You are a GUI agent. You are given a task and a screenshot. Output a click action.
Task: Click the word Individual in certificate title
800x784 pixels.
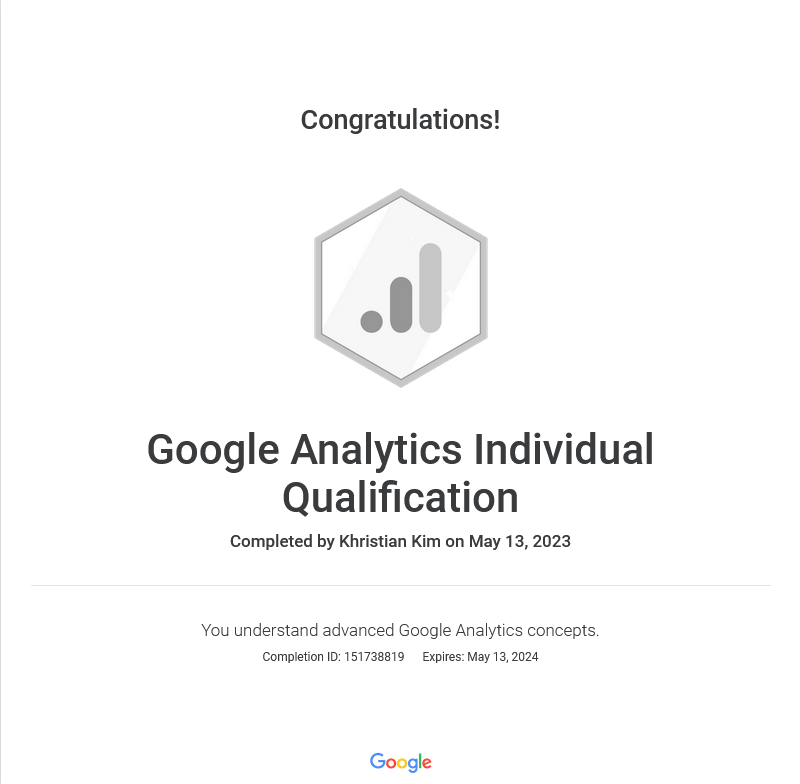pyautogui.click(x=563, y=451)
